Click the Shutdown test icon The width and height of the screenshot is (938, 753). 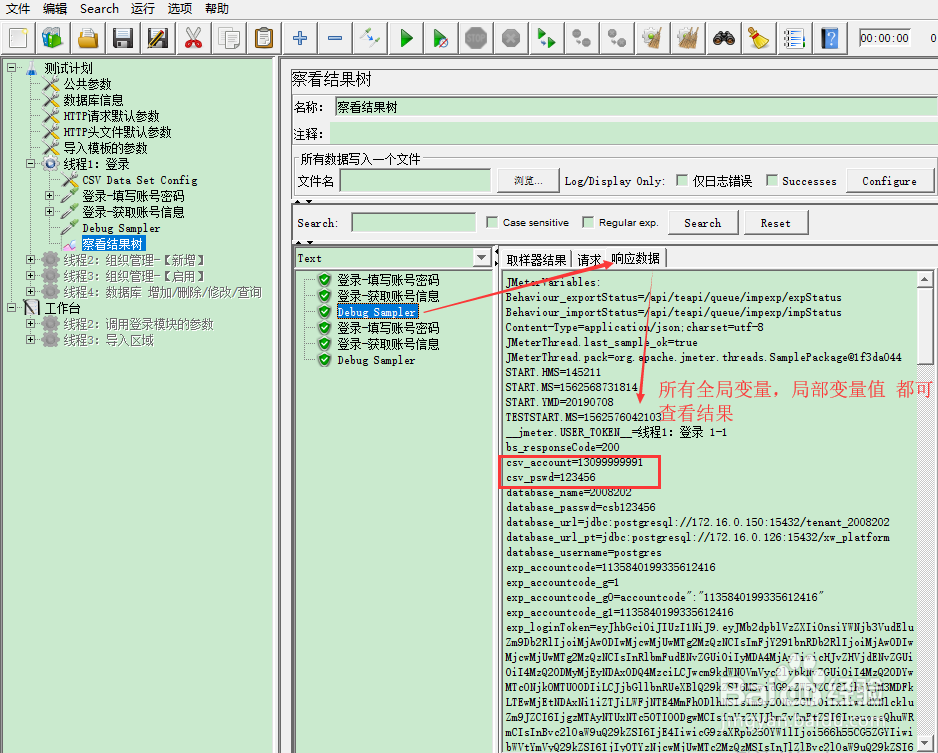[511, 38]
